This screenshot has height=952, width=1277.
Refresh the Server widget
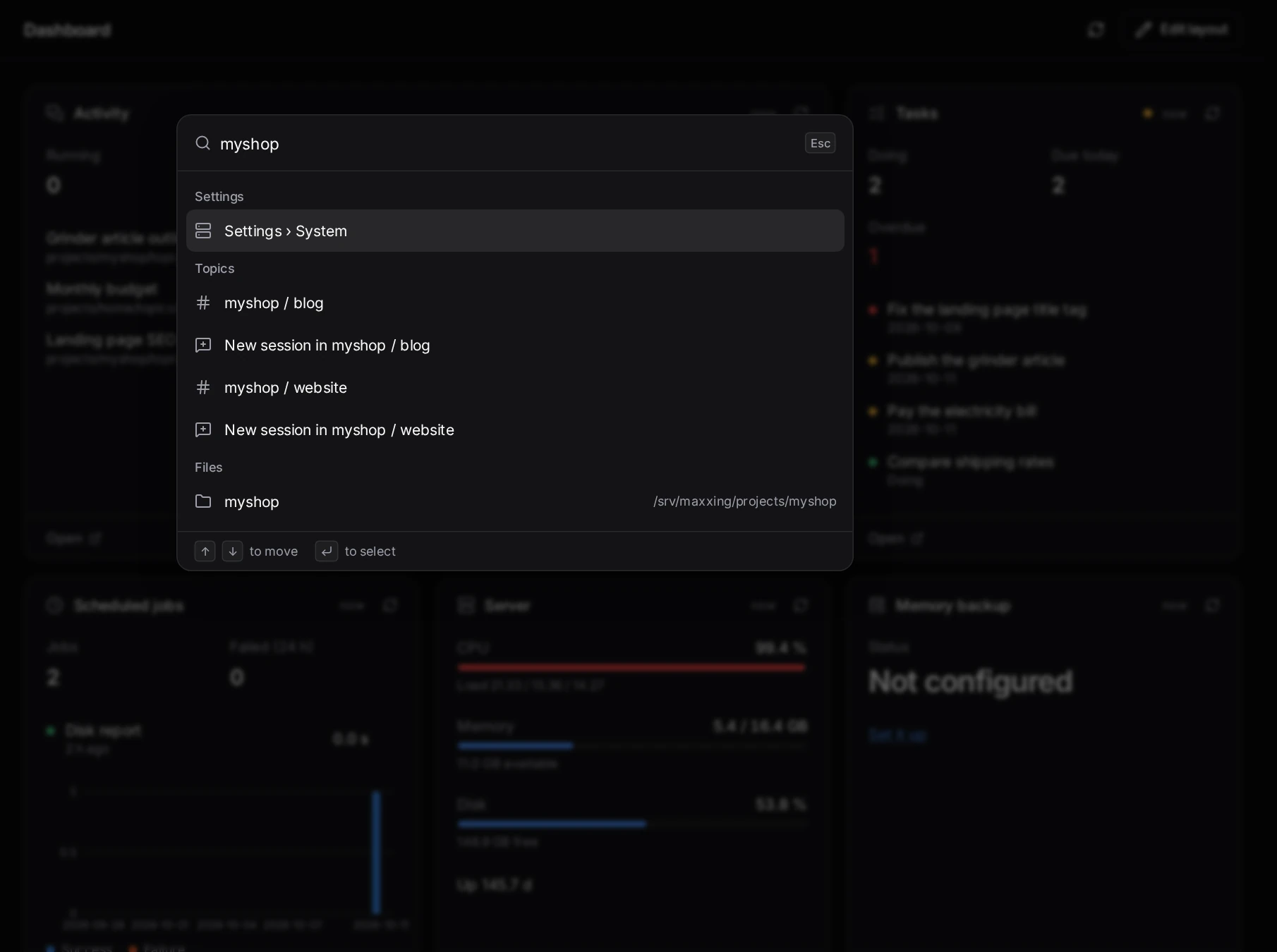(801, 606)
